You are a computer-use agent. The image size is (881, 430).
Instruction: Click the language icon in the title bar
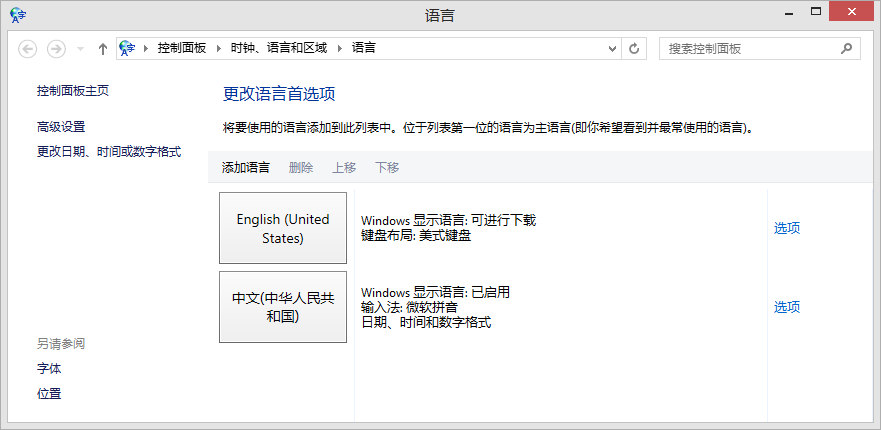click(18, 14)
